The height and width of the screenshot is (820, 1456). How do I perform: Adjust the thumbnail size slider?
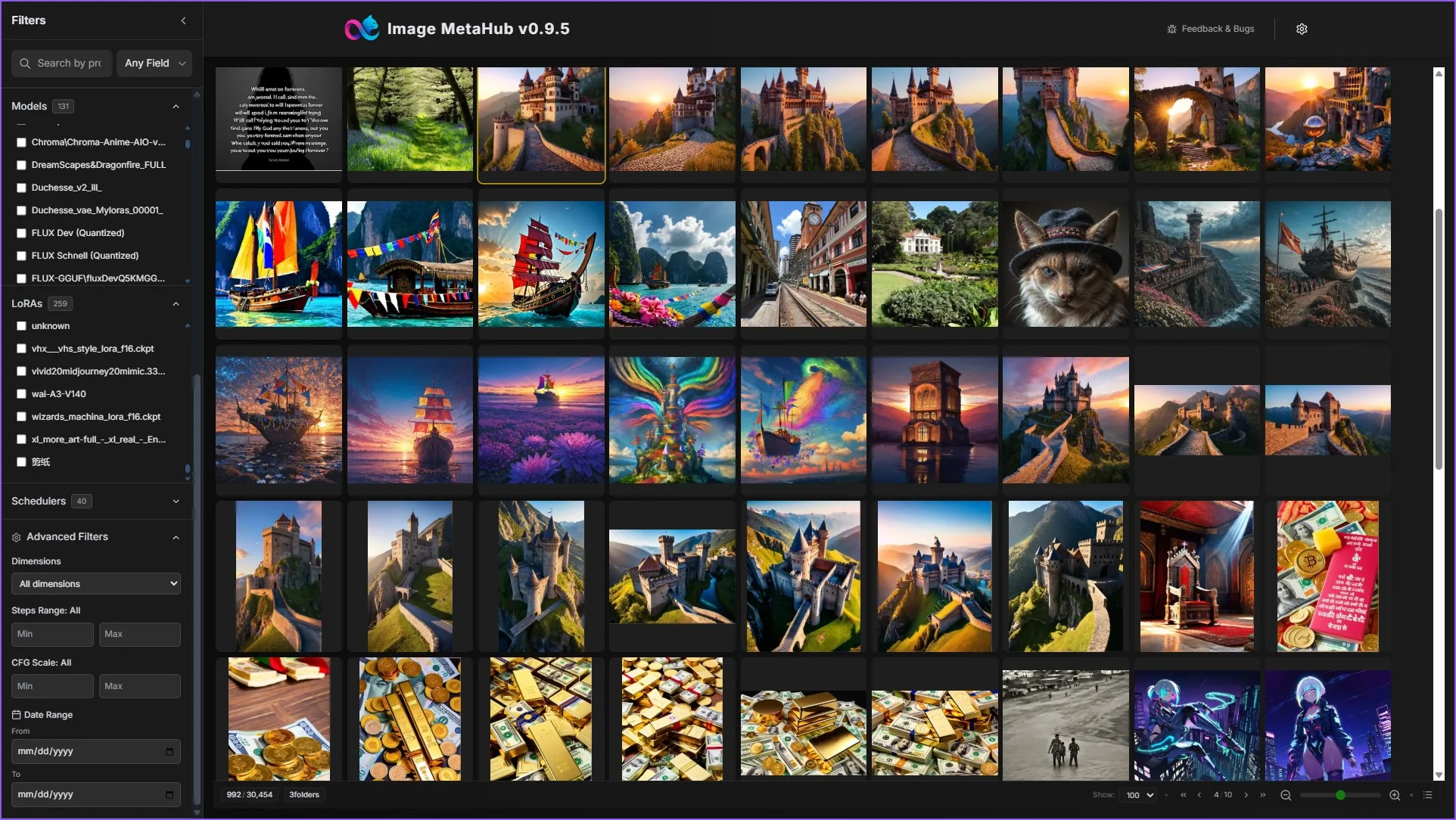click(1339, 795)
